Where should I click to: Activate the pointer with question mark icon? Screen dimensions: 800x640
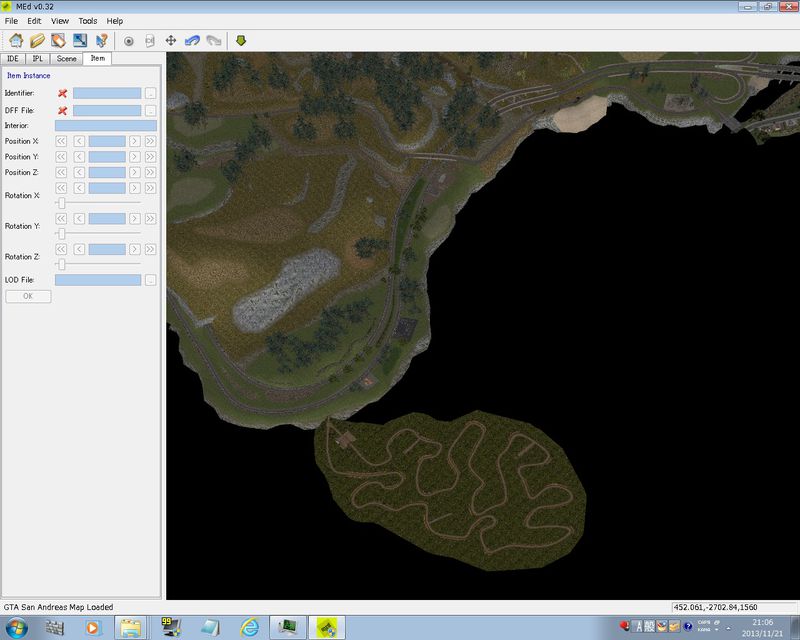(x=102, y=40)
